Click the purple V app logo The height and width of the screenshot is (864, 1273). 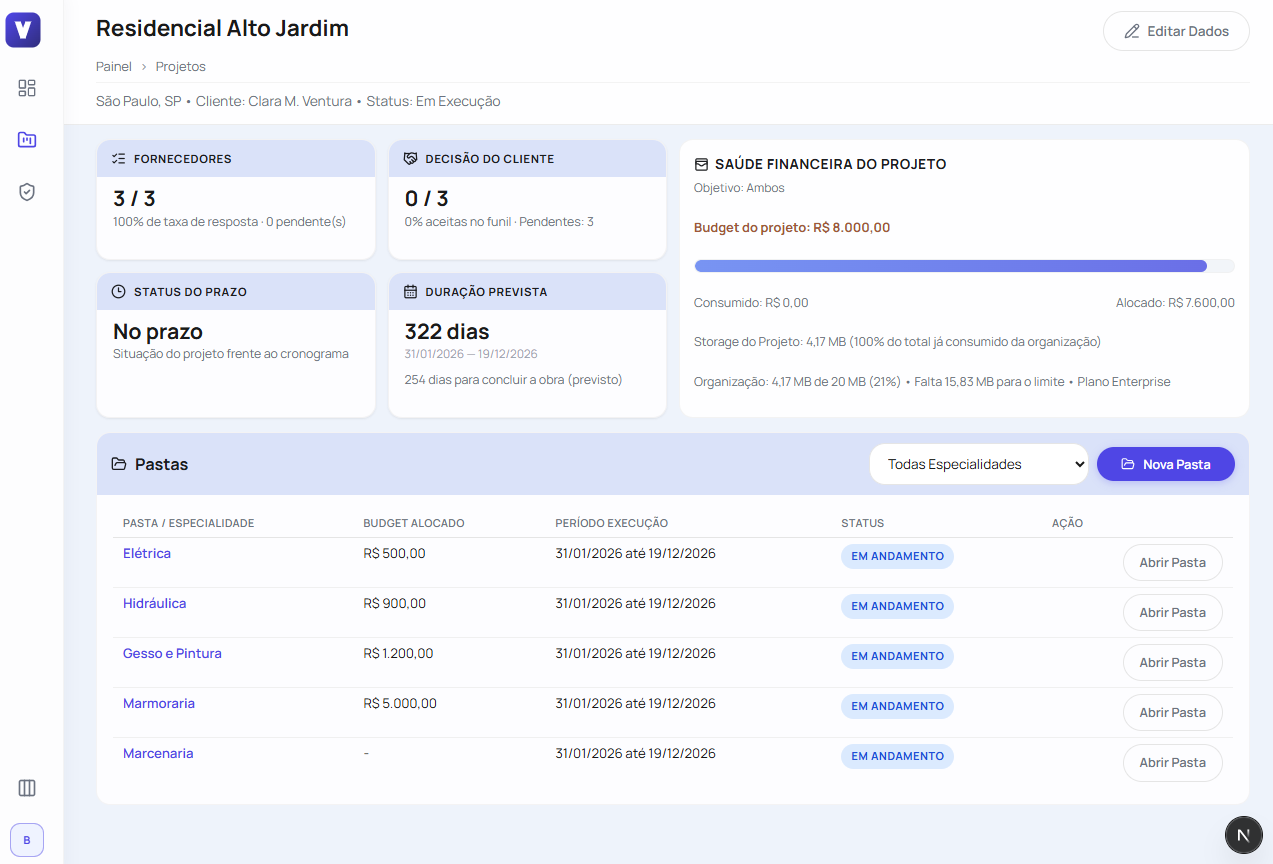click(23, 30)
